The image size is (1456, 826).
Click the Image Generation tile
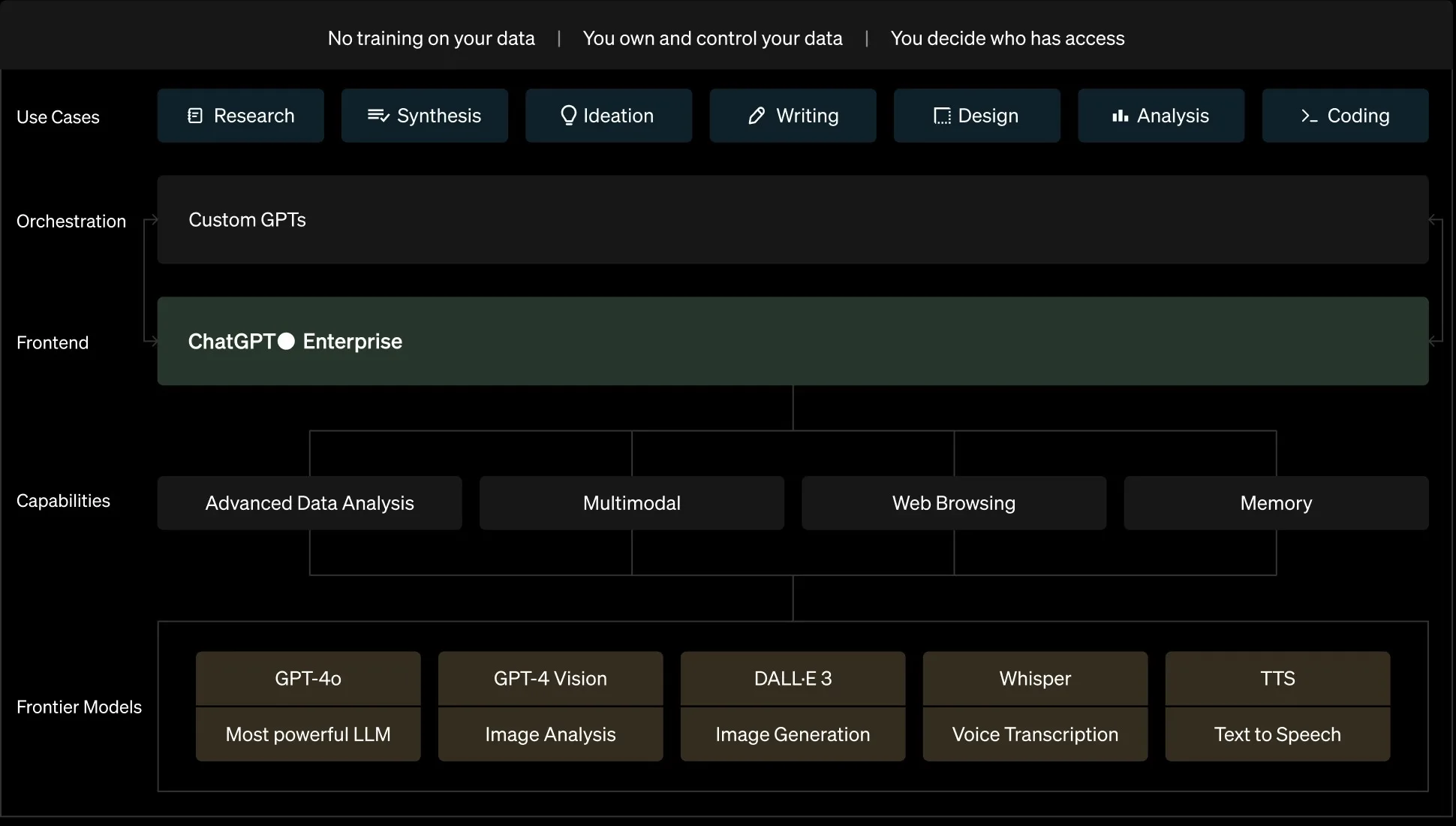pos(793,734)
